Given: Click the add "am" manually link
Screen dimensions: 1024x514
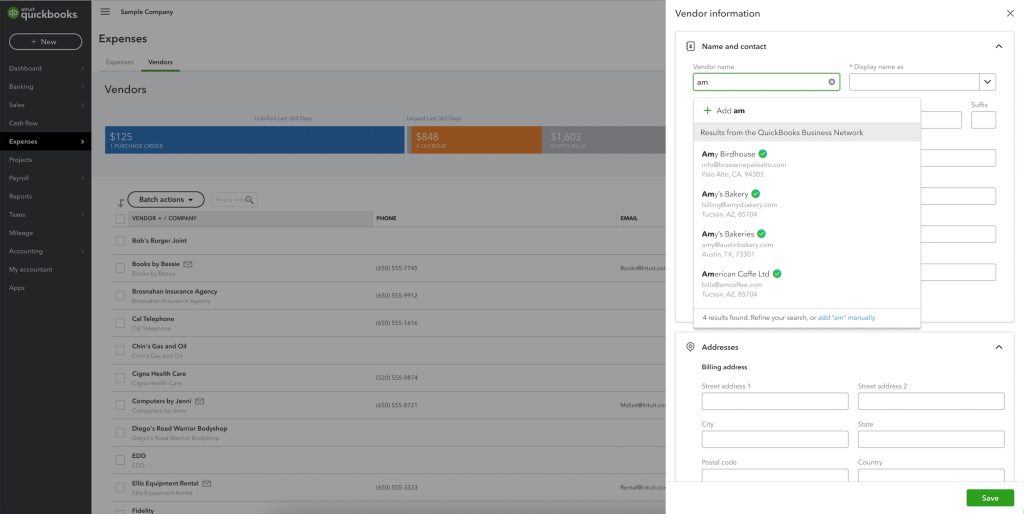Looking at the screenshot, I should tap(846, 317).
